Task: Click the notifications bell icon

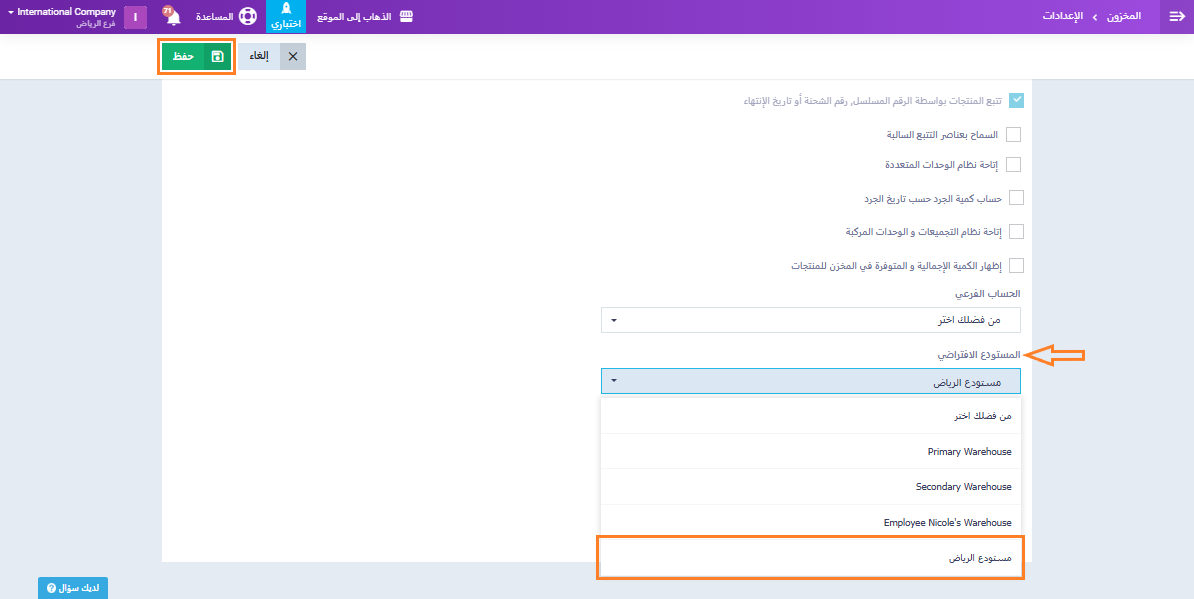Action: [172, 17]
